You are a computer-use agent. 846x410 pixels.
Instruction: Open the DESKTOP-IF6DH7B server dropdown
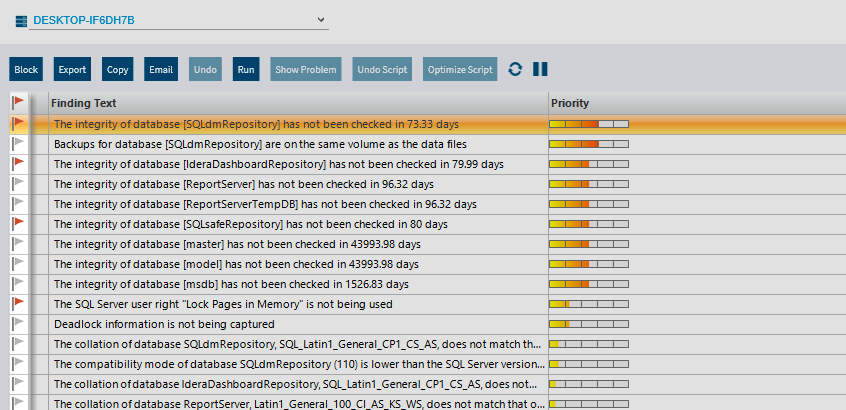[179, 20]
